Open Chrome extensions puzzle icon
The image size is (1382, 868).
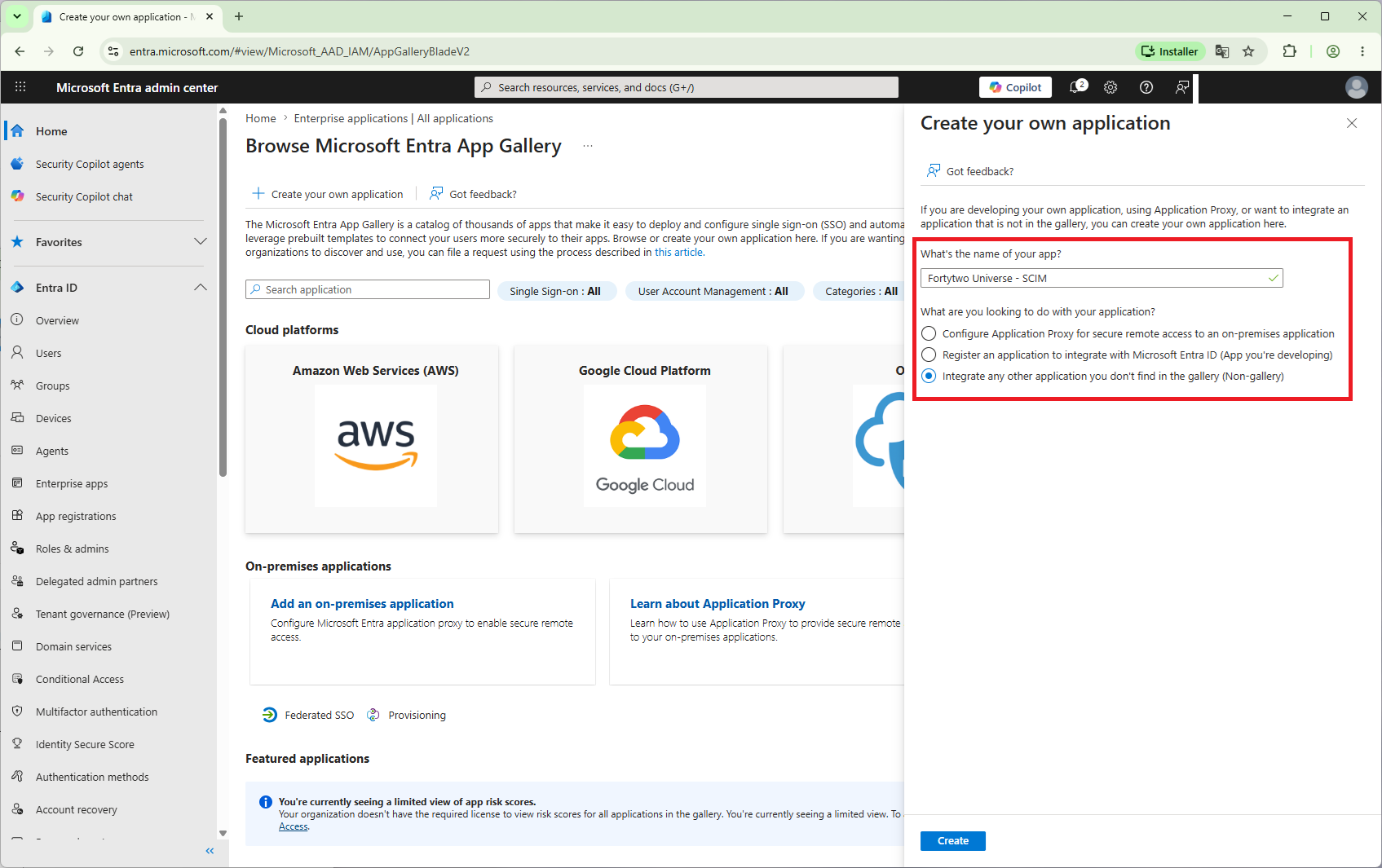1289,51
